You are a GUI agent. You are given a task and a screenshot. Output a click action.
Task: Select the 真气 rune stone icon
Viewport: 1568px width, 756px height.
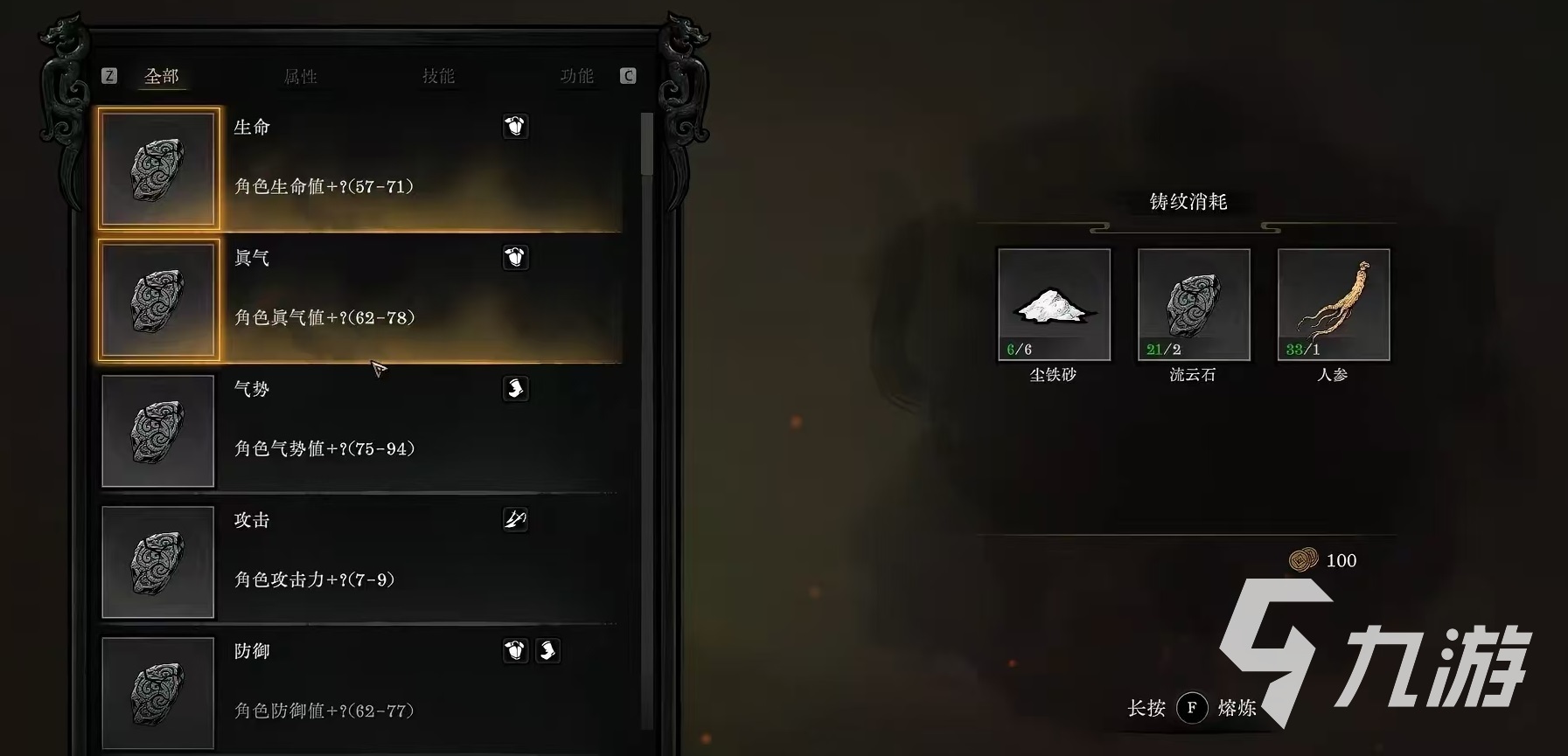click(158, 300)
